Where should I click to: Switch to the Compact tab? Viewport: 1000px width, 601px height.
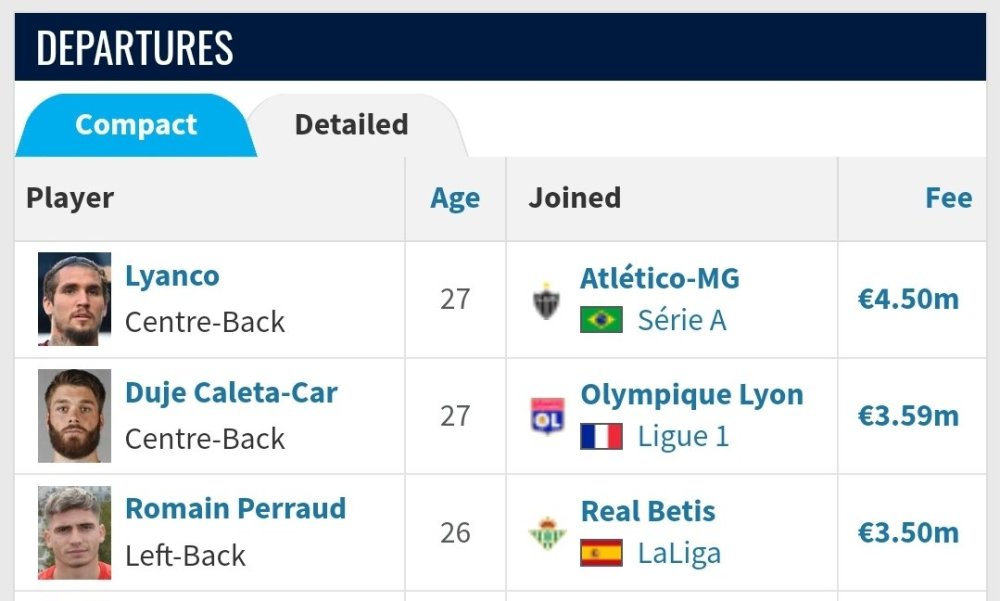click(x=136, y=125)
